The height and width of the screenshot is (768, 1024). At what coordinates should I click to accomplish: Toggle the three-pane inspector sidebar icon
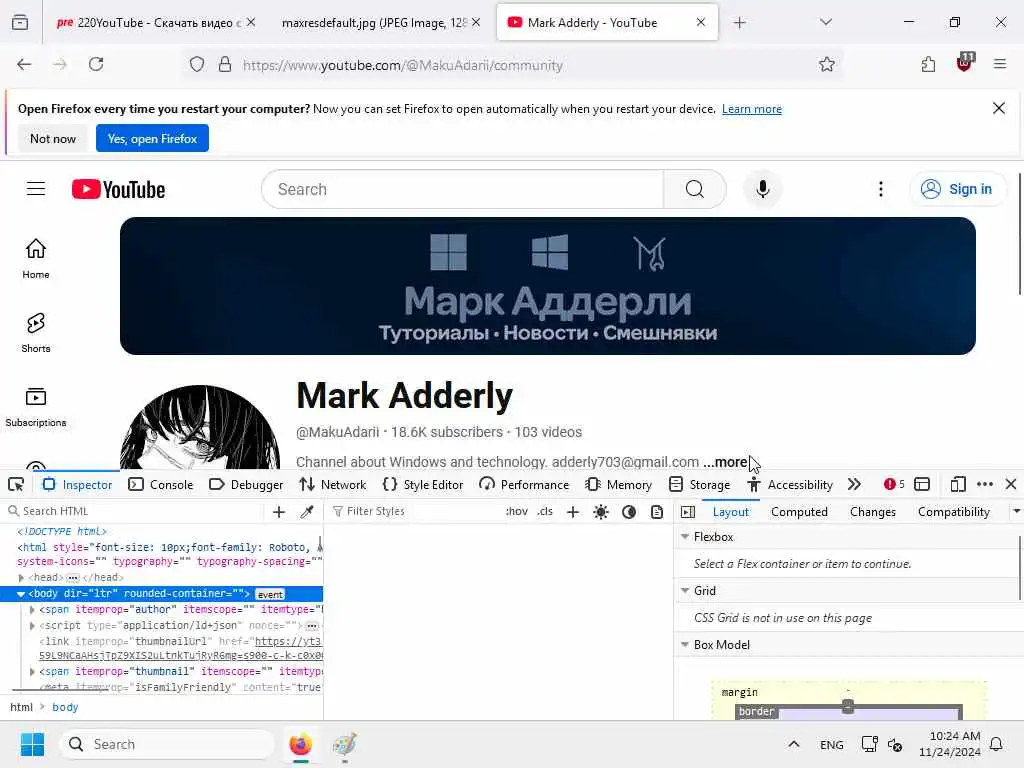[688, 512]
